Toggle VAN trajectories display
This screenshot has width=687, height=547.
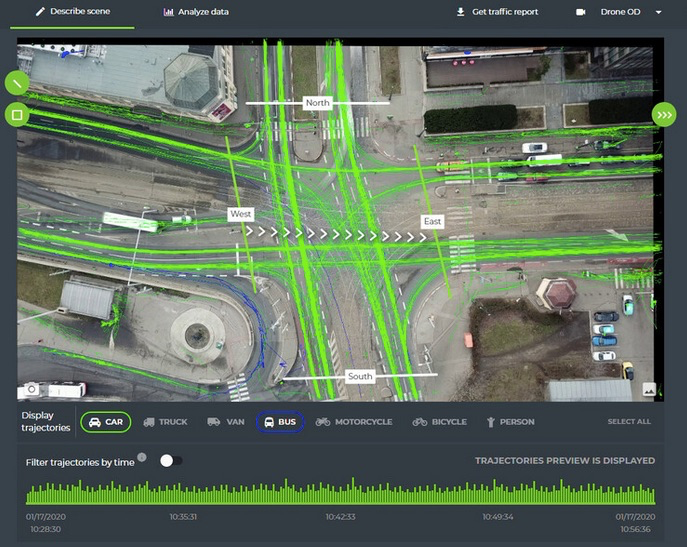click(226, 422)
